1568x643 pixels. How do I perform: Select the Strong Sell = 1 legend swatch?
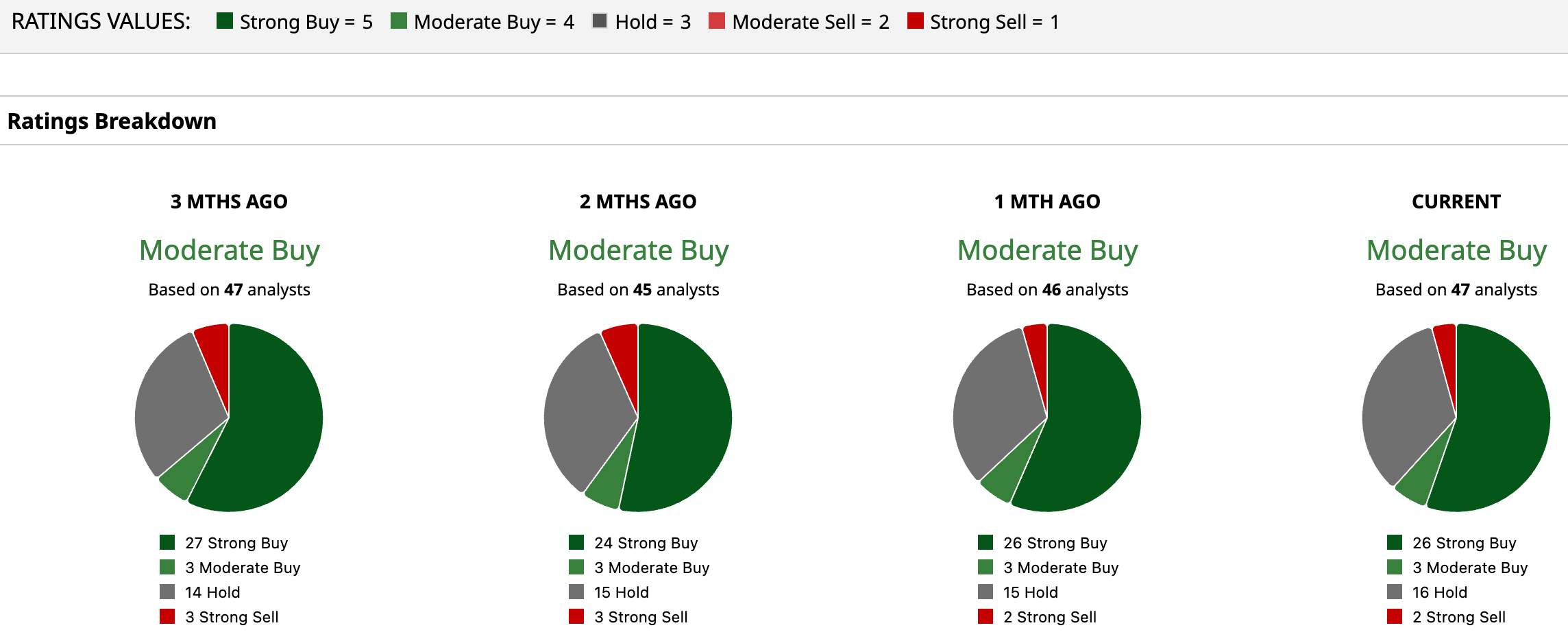click(914, 21)
